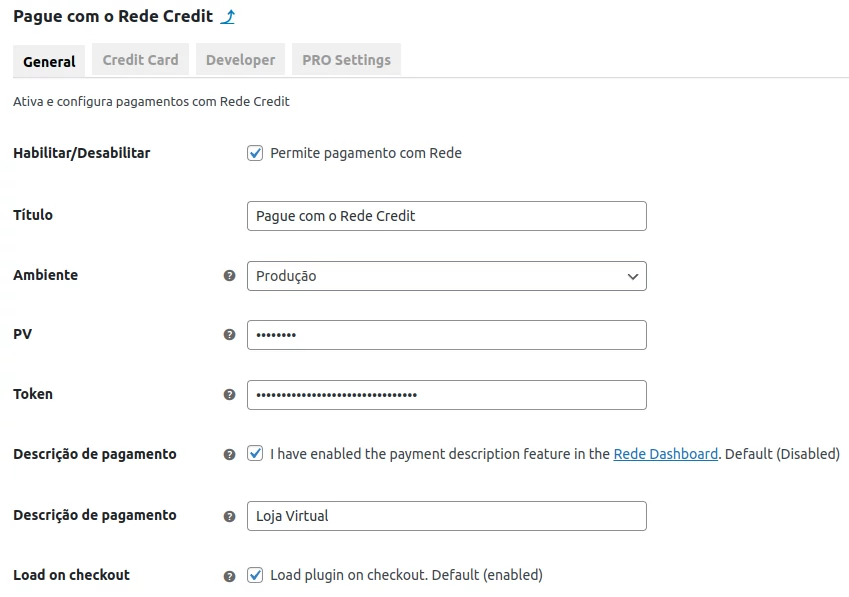849x597 pixels.
Task: Open the Ambiente dropdown showing Produção
Action: (x=446, y=276)
